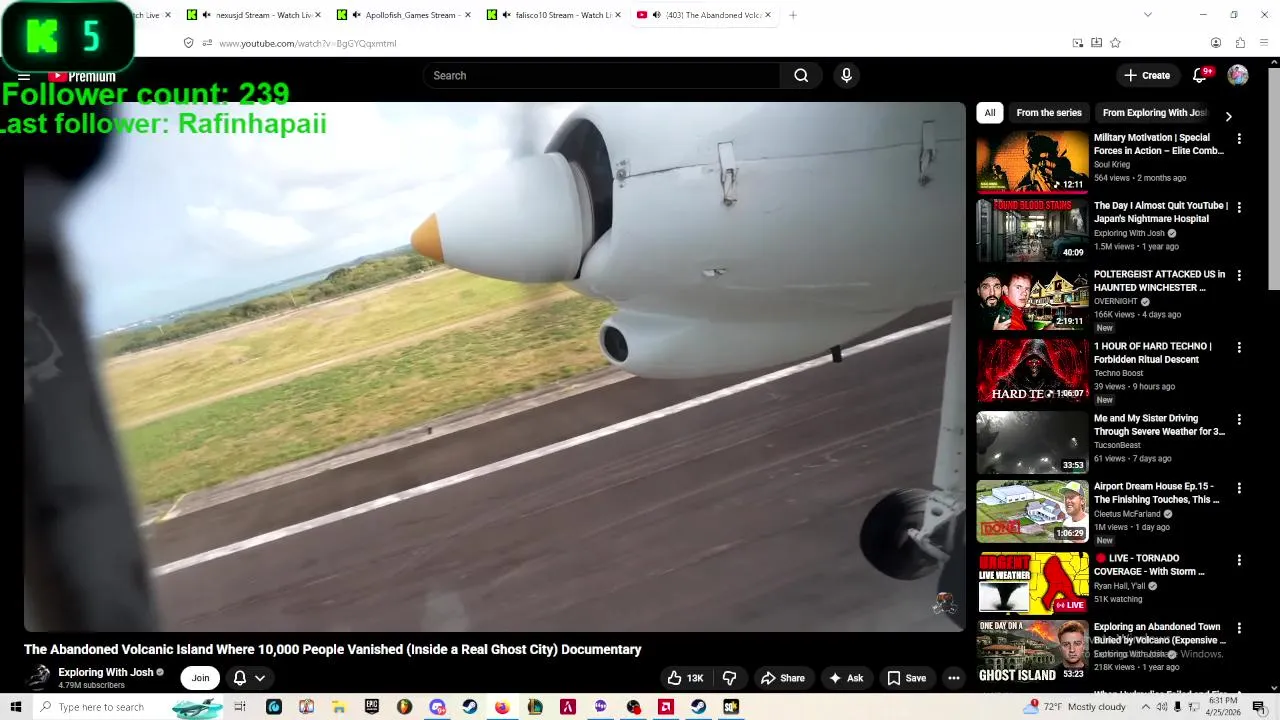
Task: Mute the falisco10 Stream tab audio
Action: tap(507, 15)
